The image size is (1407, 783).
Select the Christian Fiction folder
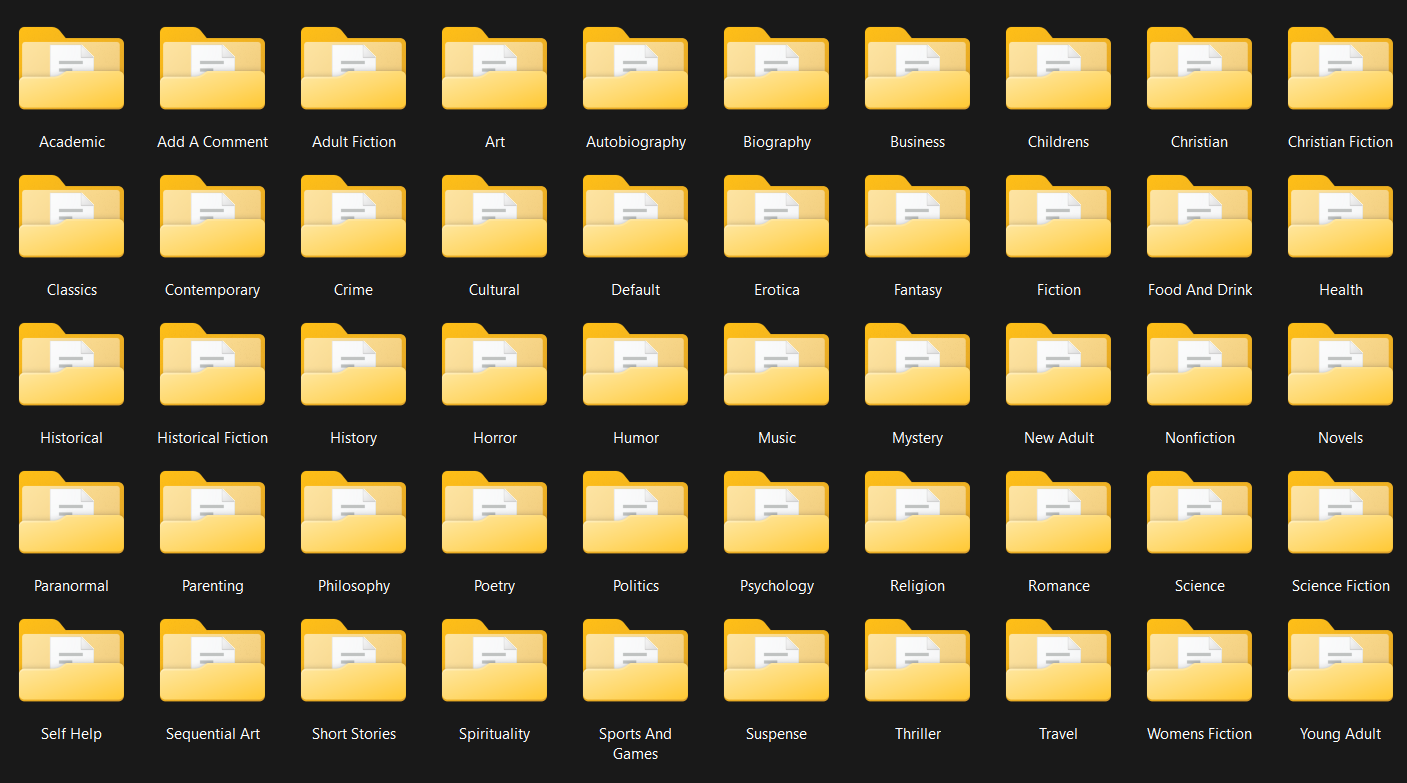point(1340,70)
